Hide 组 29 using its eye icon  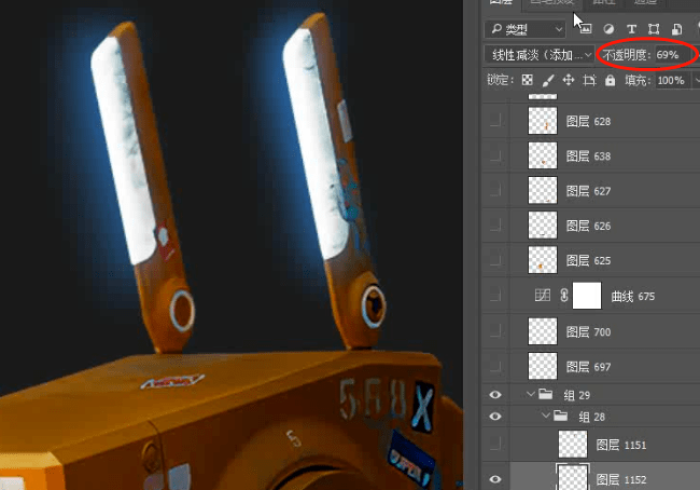495,395
